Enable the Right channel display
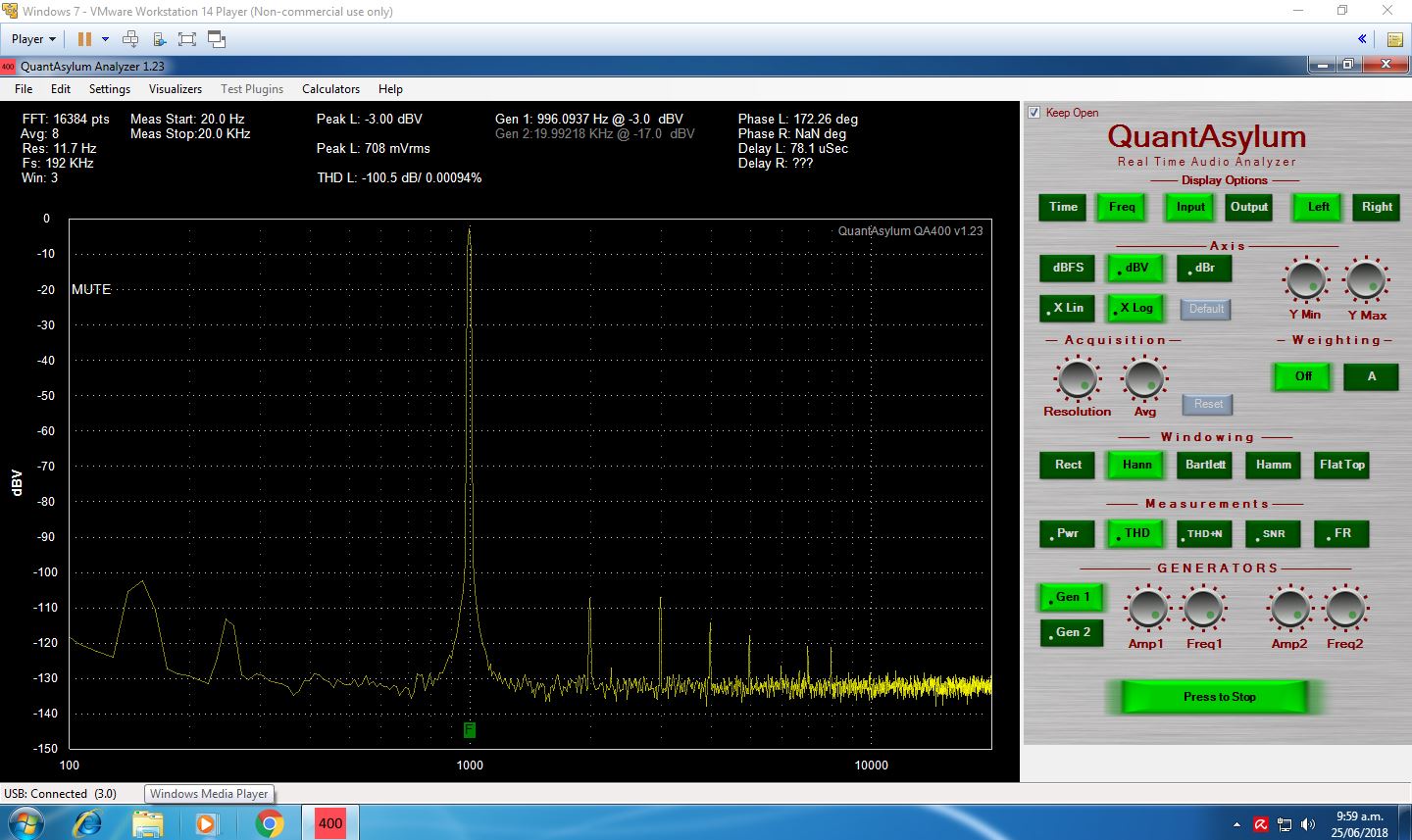 click(x=1377, y=207)
